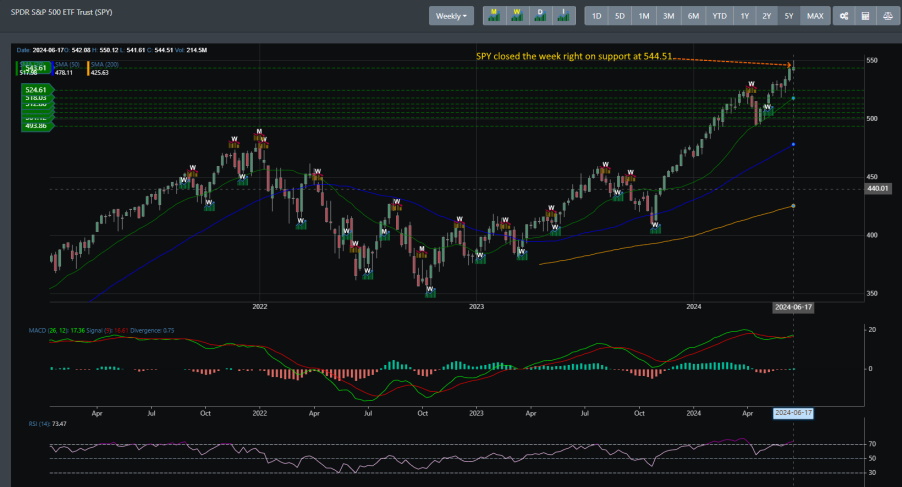Choose the 5Y range button

(789, 16)
